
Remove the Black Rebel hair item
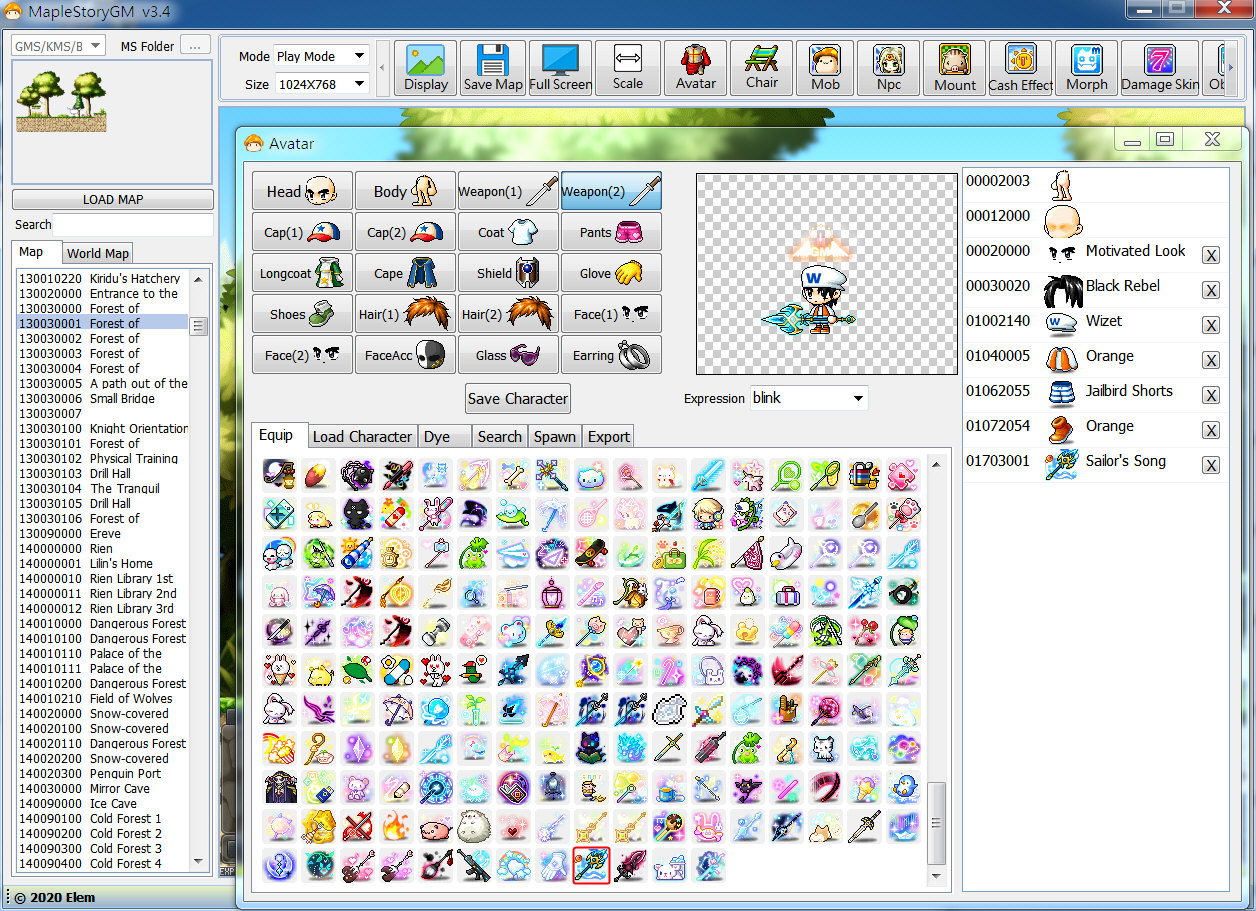pyautogui.click(x=1211, y=290)
